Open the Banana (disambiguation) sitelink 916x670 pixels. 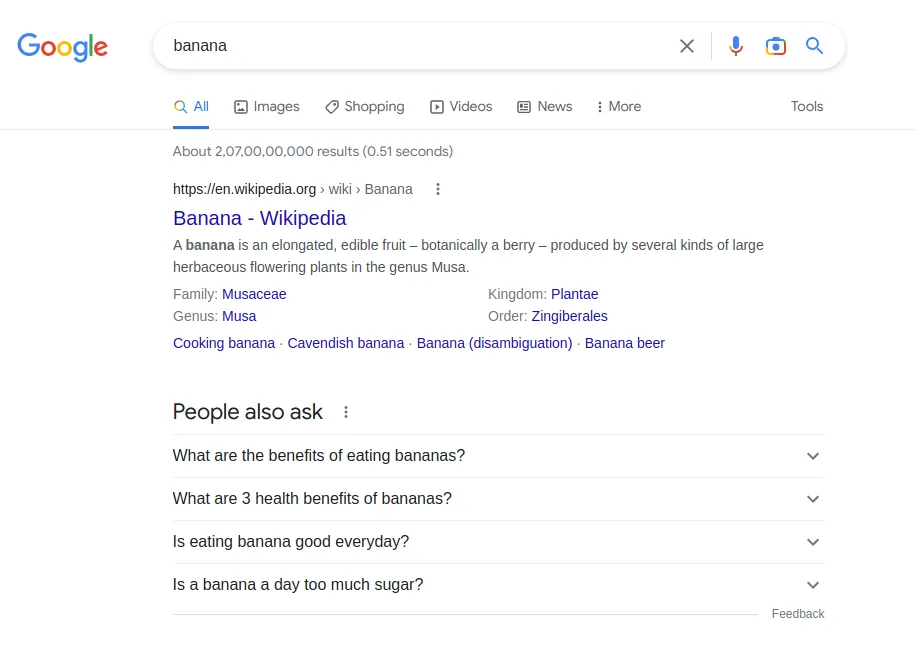(x=494, y=343)
